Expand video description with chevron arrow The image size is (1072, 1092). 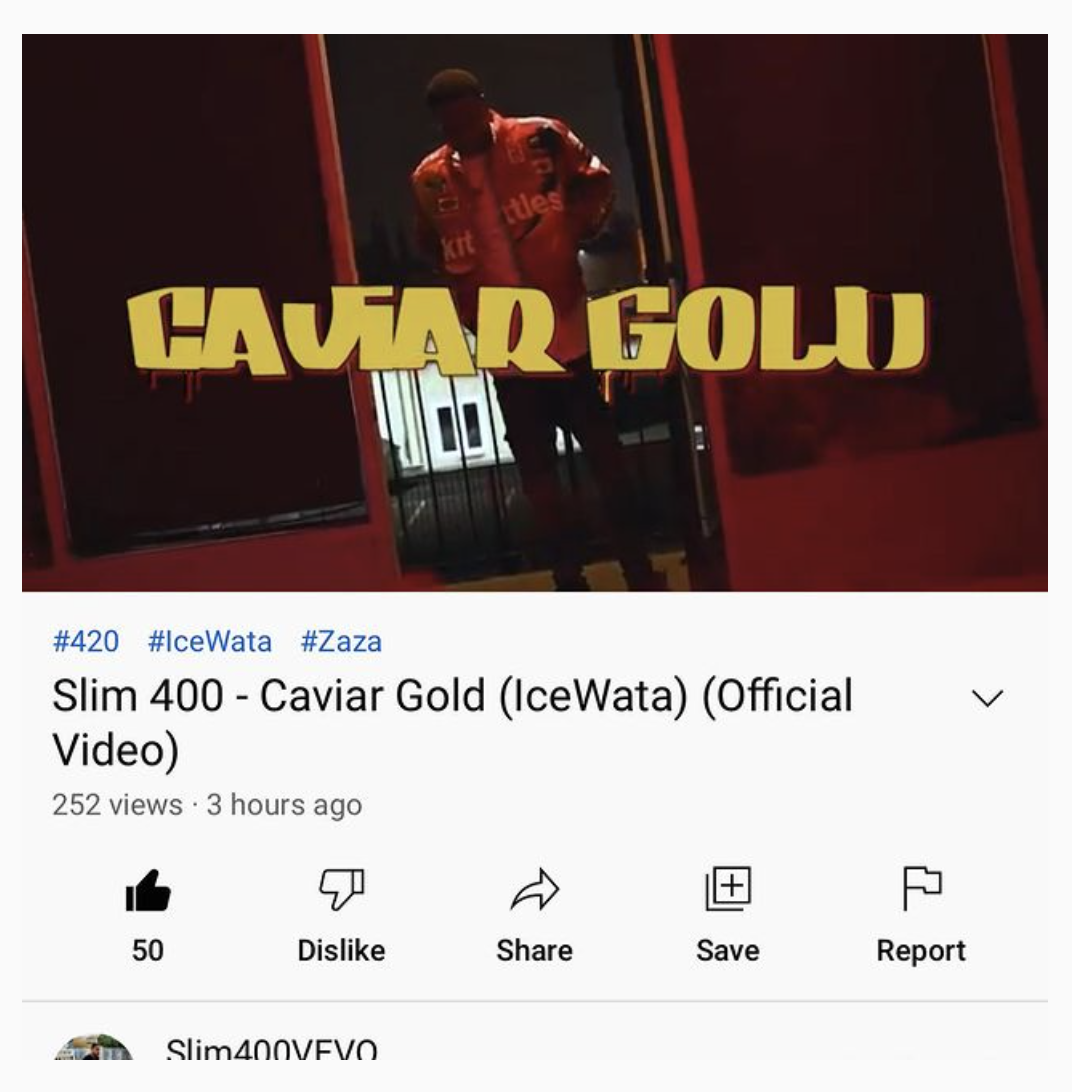987,698
